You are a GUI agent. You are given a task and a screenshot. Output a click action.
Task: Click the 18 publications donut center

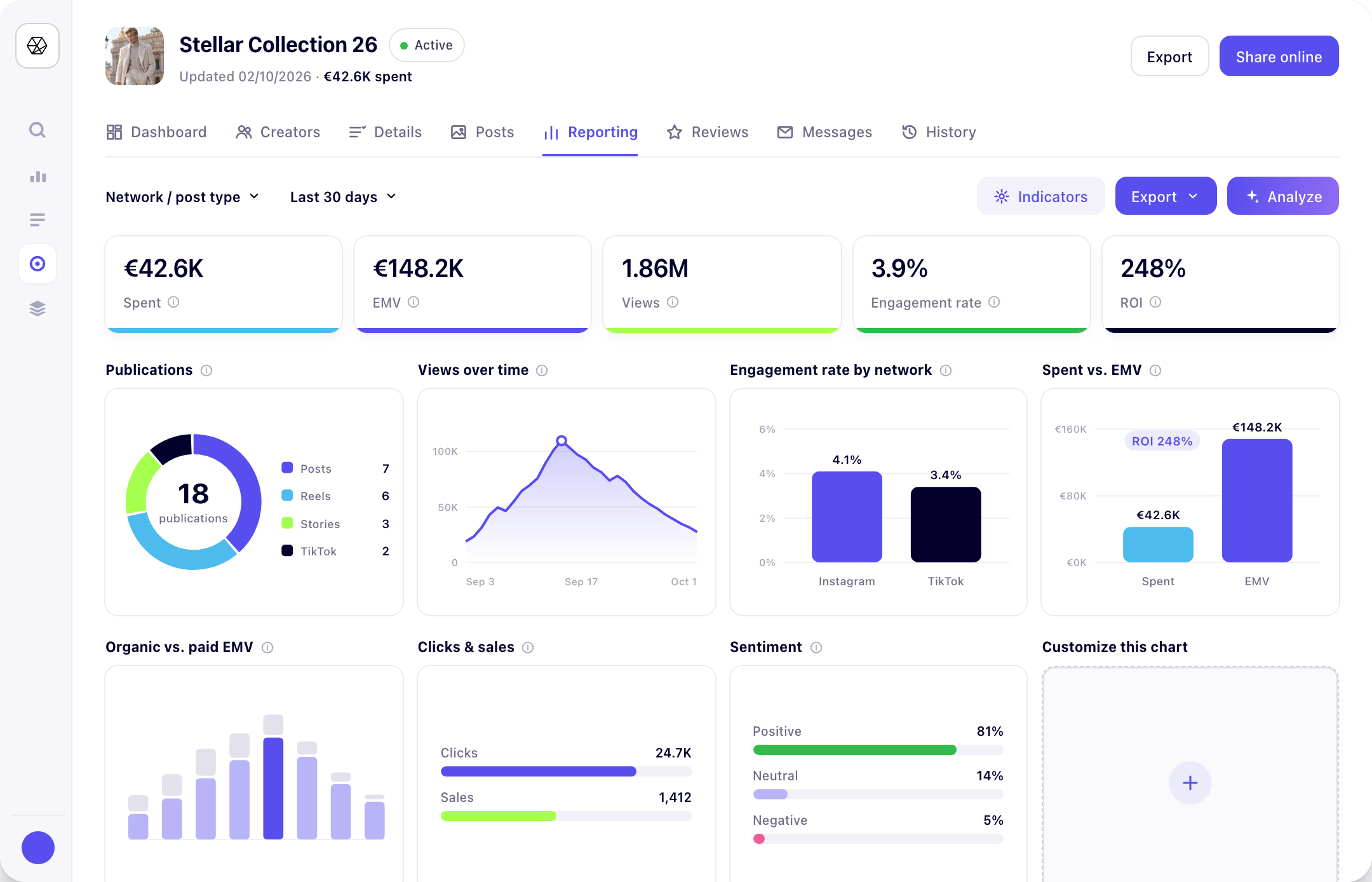(193, 502)
